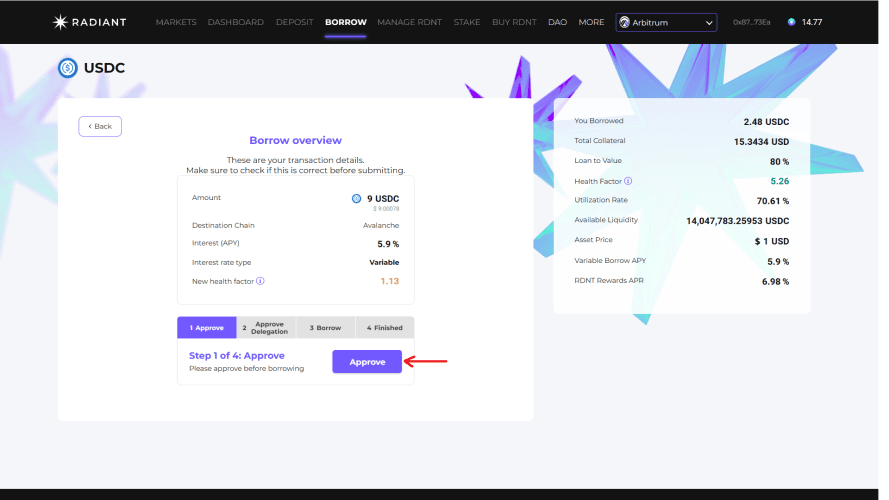Viewport: 889px width, 500px height.
Task: Open the New health factor info icon
Action: (260, 281)
